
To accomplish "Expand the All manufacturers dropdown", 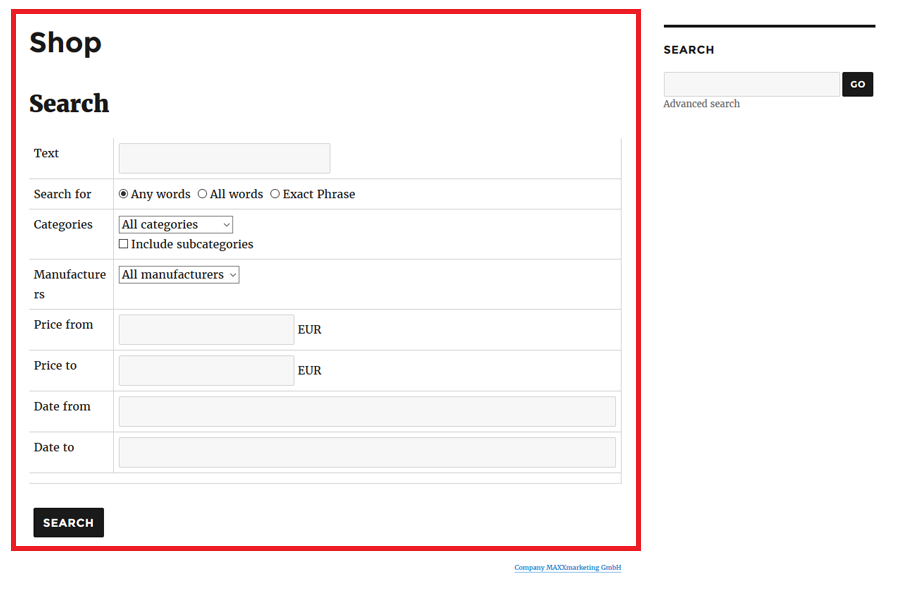I will coord(179,275).
